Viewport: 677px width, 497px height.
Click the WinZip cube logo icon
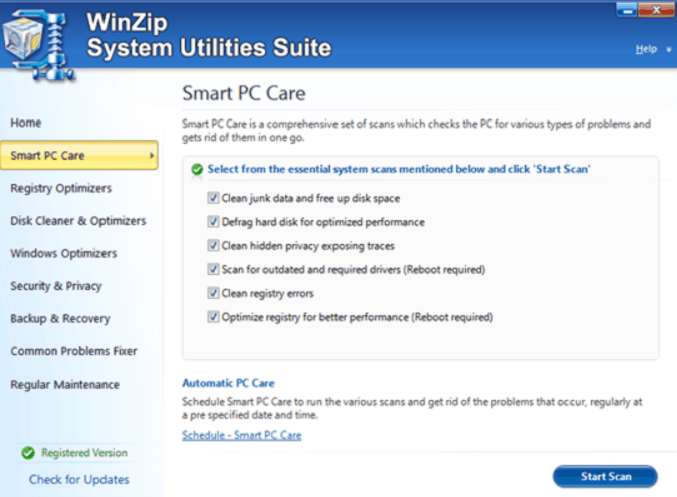tap(38, 47)
